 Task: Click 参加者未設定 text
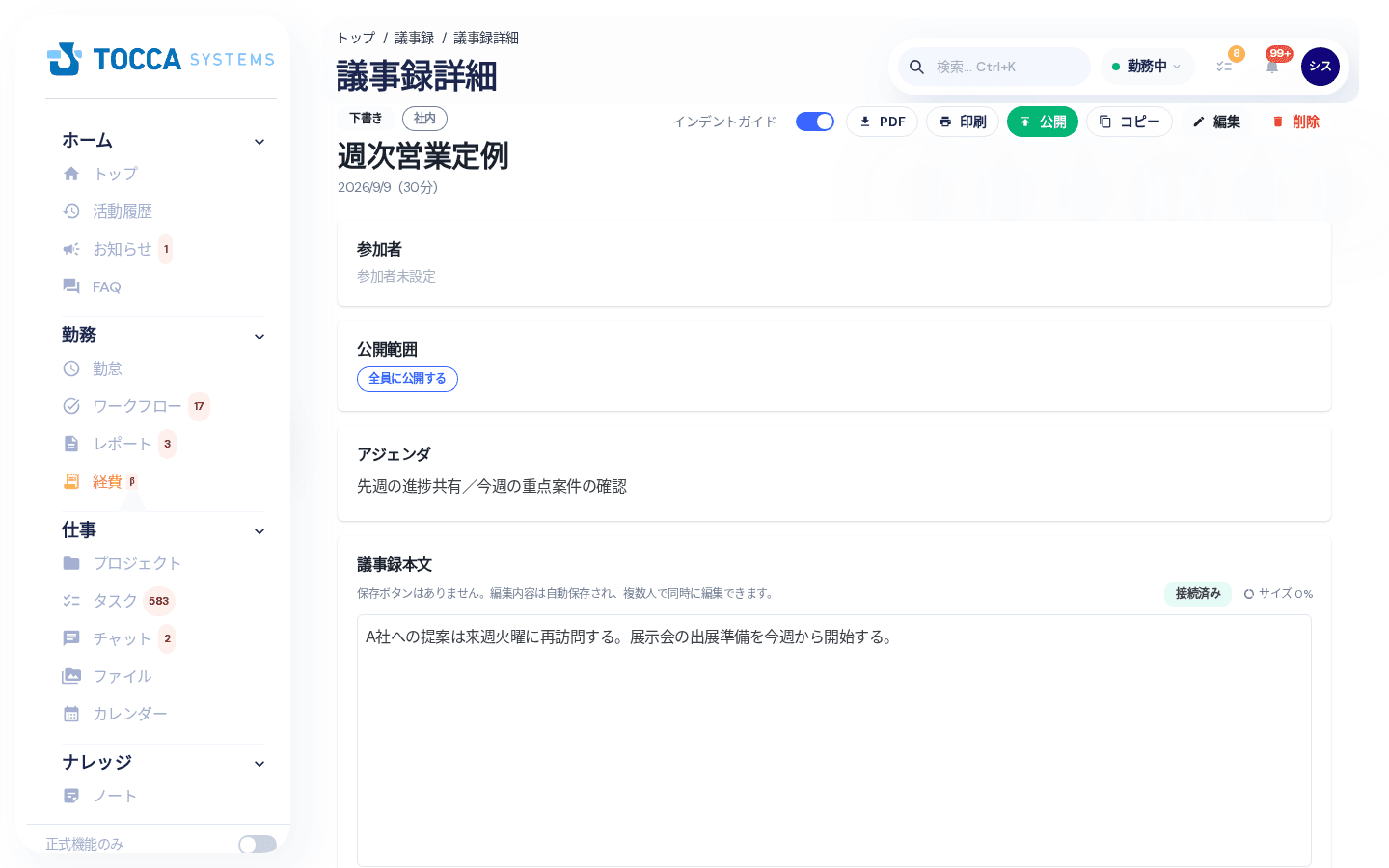tap(396, 277)
